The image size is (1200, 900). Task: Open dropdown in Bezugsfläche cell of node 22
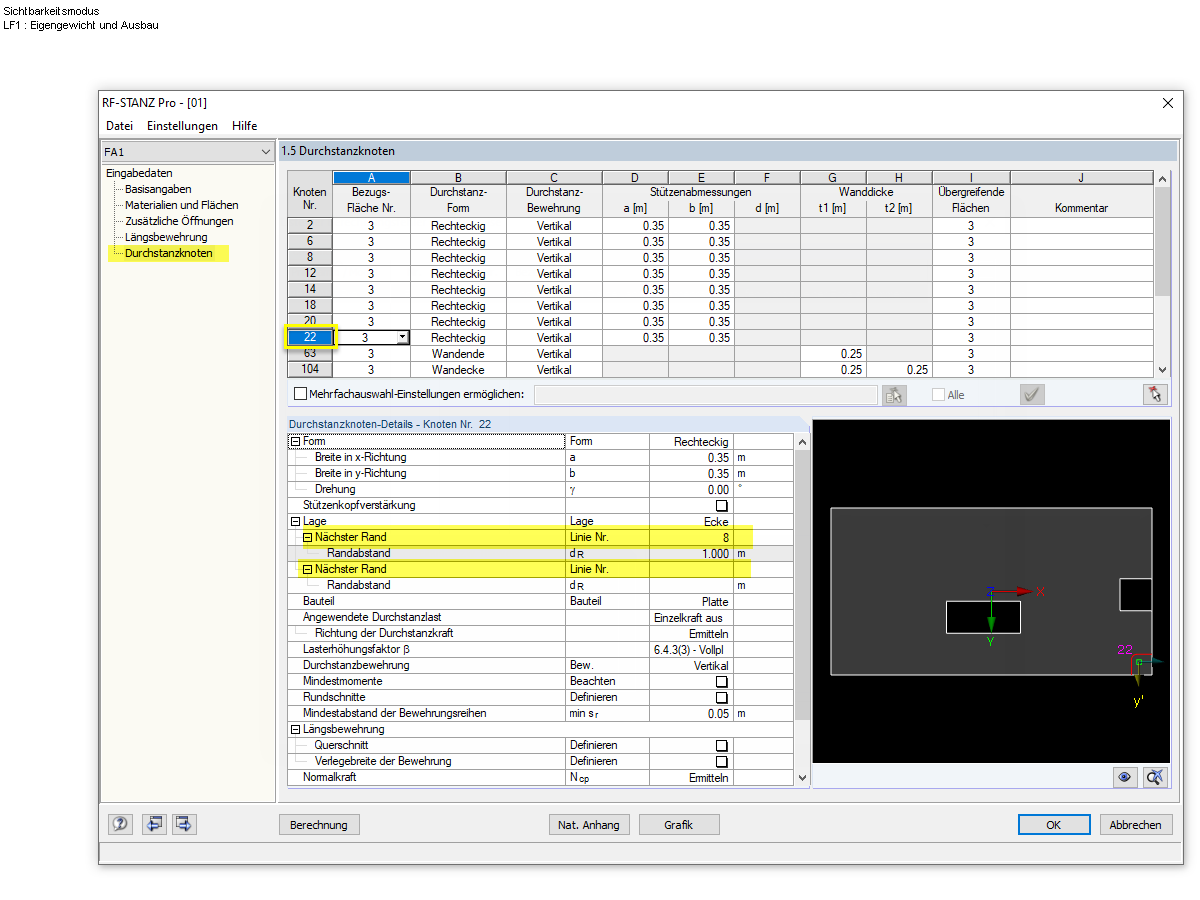click(x=402, y=338)
